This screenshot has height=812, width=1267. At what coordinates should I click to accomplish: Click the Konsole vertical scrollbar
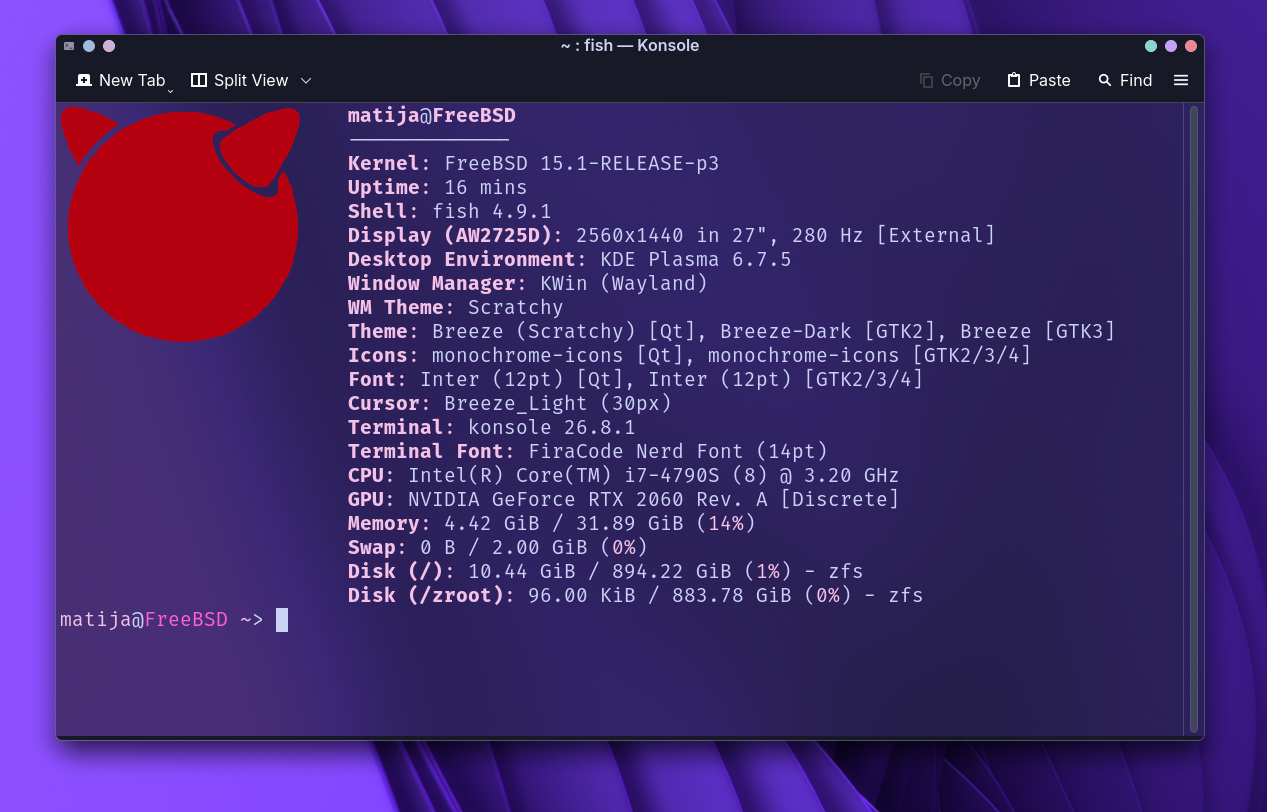1194,420
